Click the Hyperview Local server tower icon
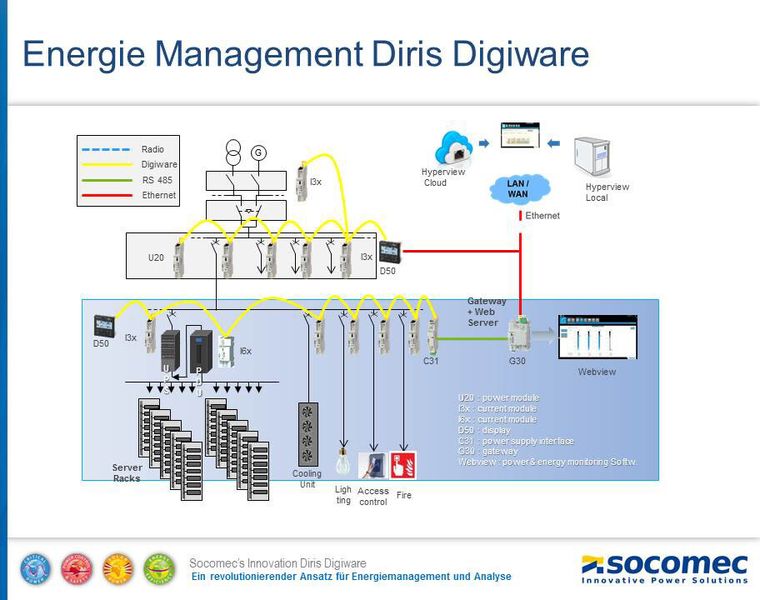This screenshot has height=600, width=760. 591,157
